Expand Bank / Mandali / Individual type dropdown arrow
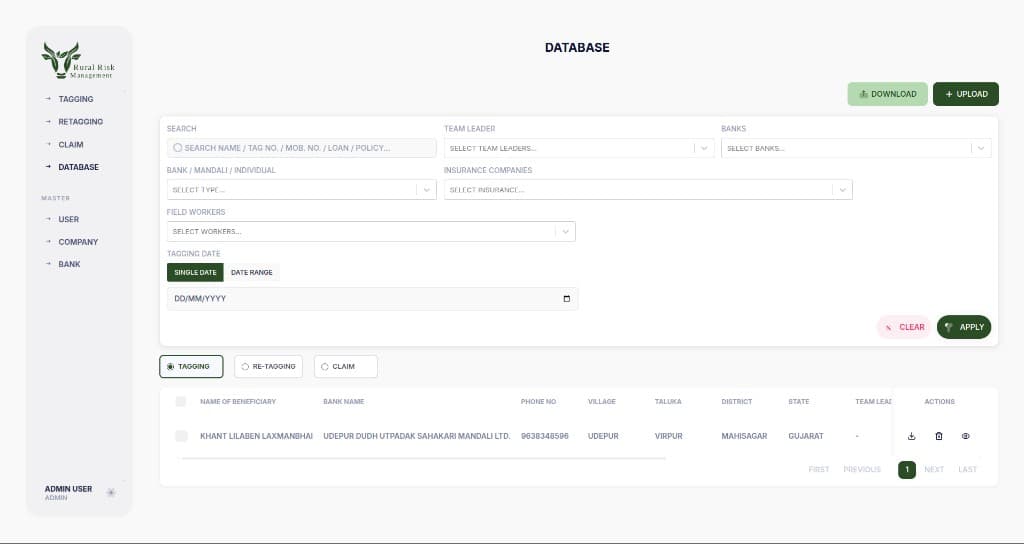The width and height of the screenshot is (1024, 544). [426, 190]
